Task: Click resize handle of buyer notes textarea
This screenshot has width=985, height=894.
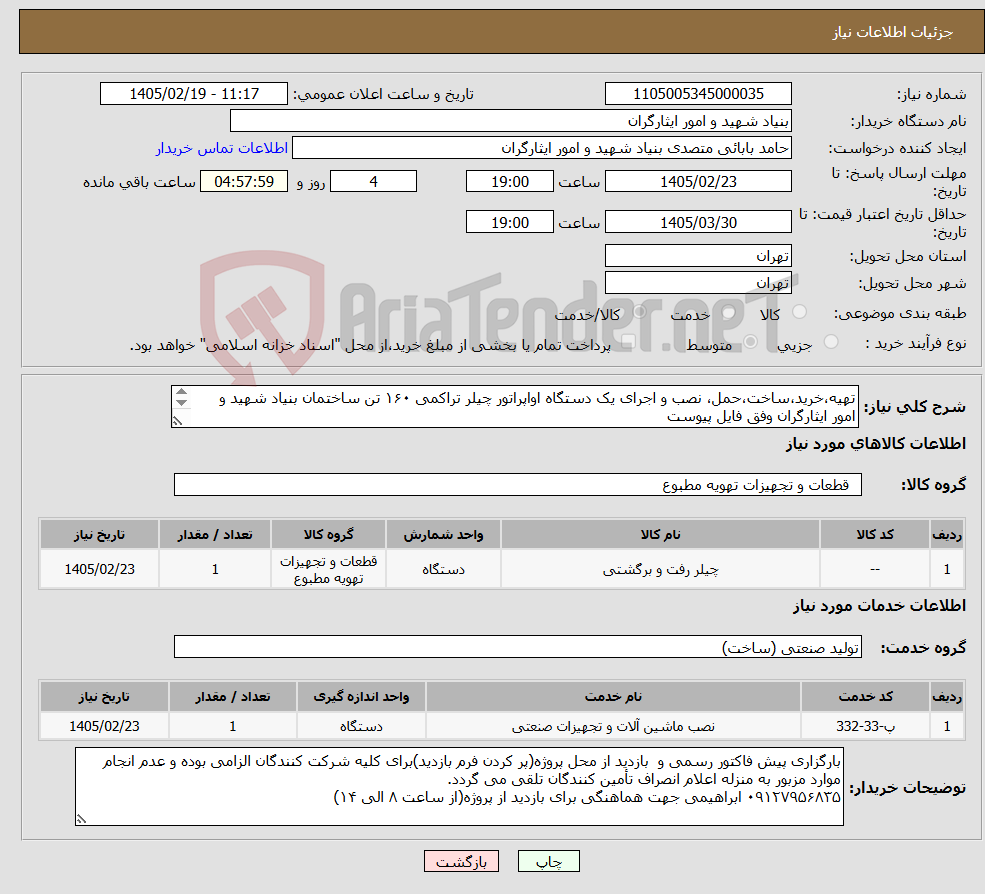Action: tap(81, 819)
